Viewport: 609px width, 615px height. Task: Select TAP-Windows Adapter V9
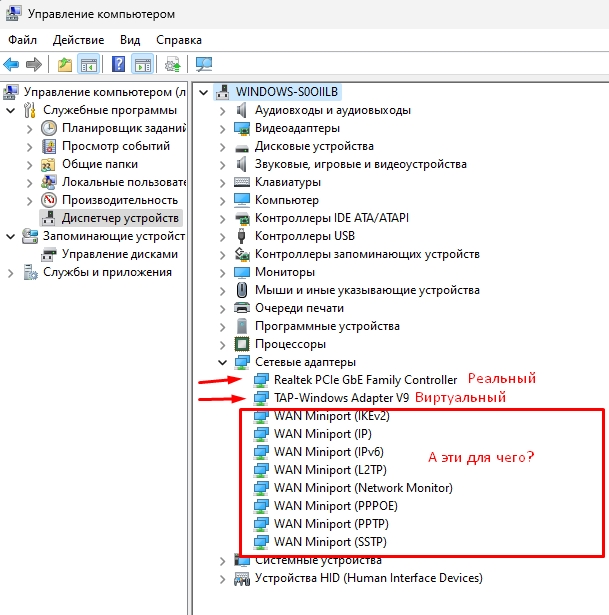click(x=341, y=398)
